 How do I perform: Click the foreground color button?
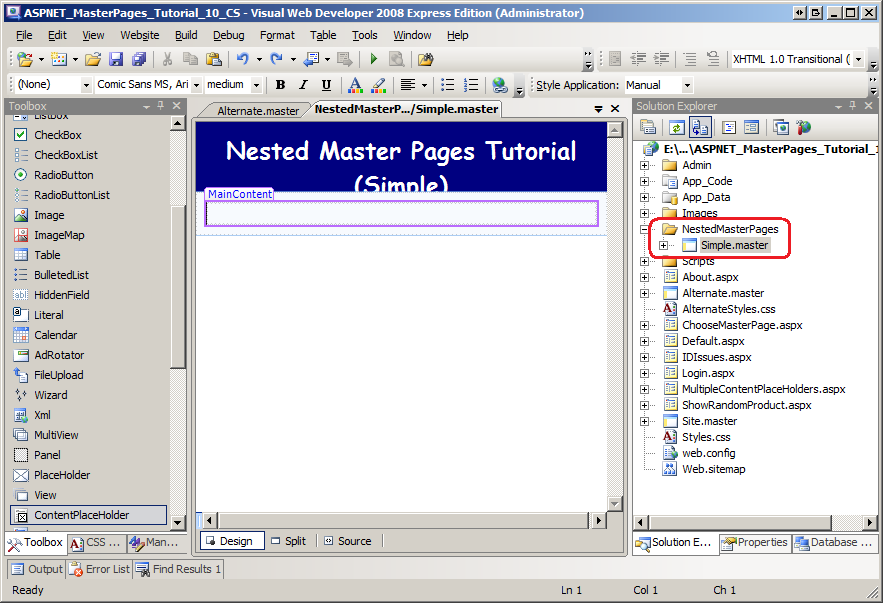click(355, 85)
